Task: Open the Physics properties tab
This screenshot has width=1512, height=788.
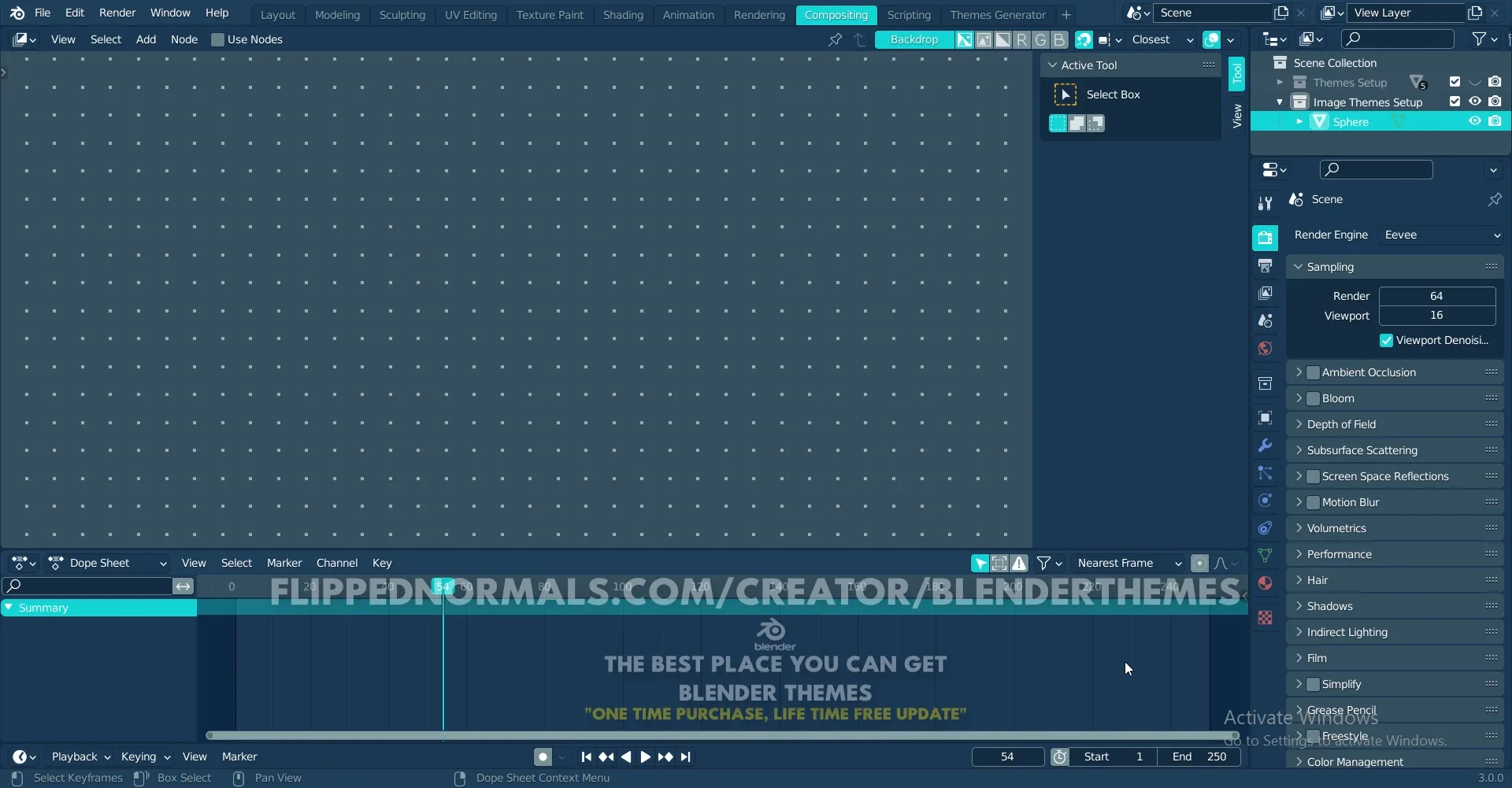Action: coord(1265,500)
